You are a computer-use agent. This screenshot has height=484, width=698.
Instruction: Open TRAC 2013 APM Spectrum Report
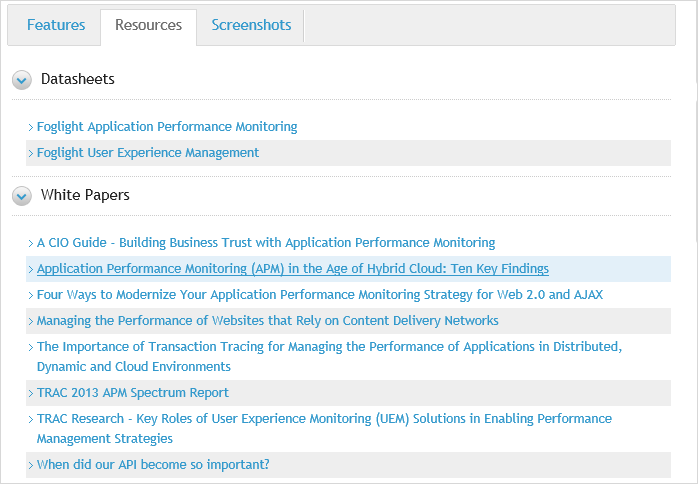(133, 393)
